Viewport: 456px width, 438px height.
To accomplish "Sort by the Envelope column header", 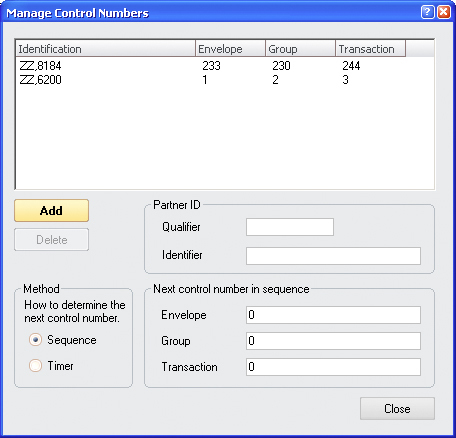I will coord(230,49).
